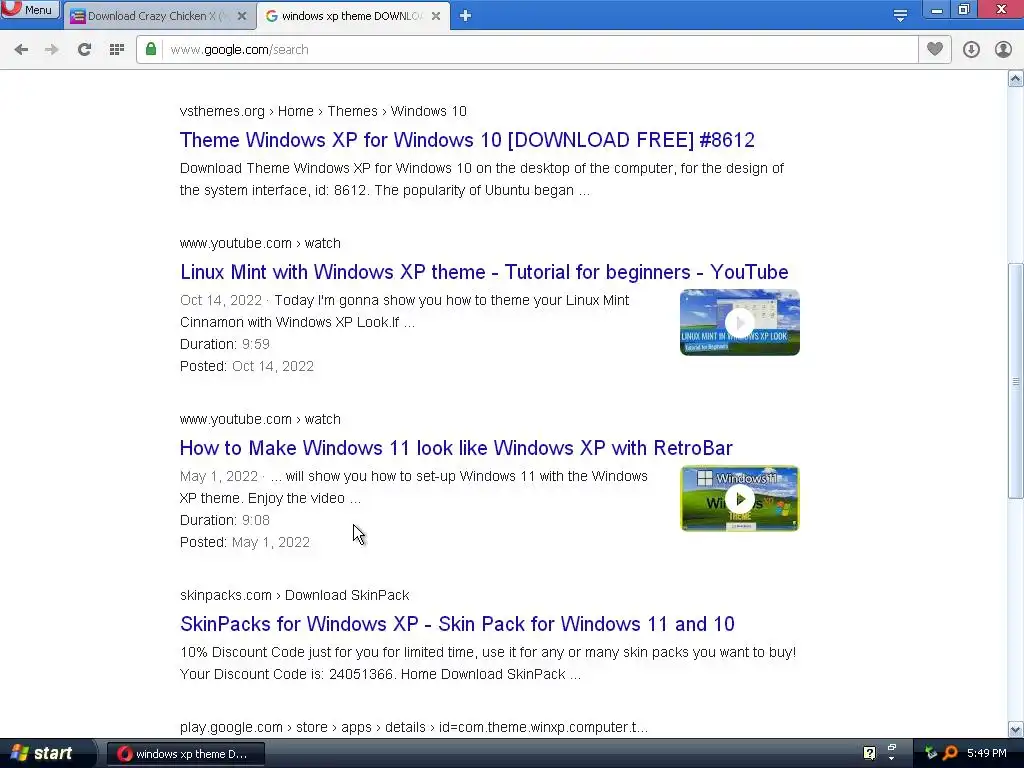Viewport: 1024px width, 768px height.
Task: Click the 5:49 PM system clock
Action: point(987,753)
